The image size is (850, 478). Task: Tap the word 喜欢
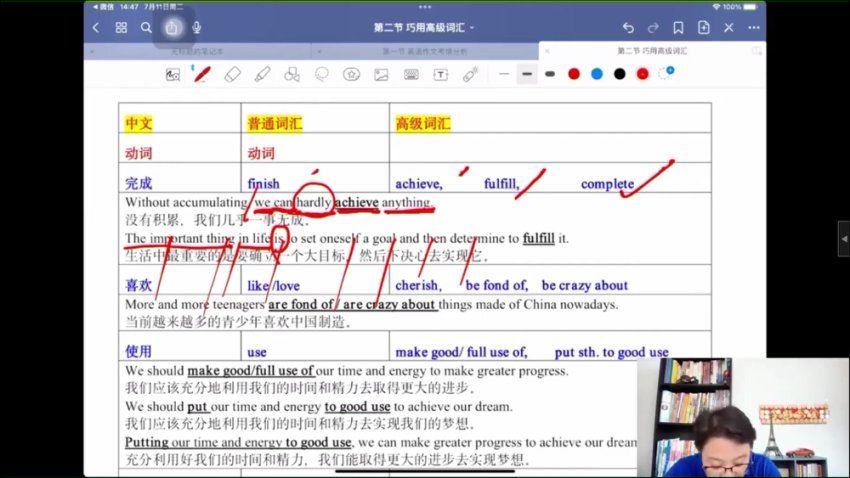[x=139, y=285]
